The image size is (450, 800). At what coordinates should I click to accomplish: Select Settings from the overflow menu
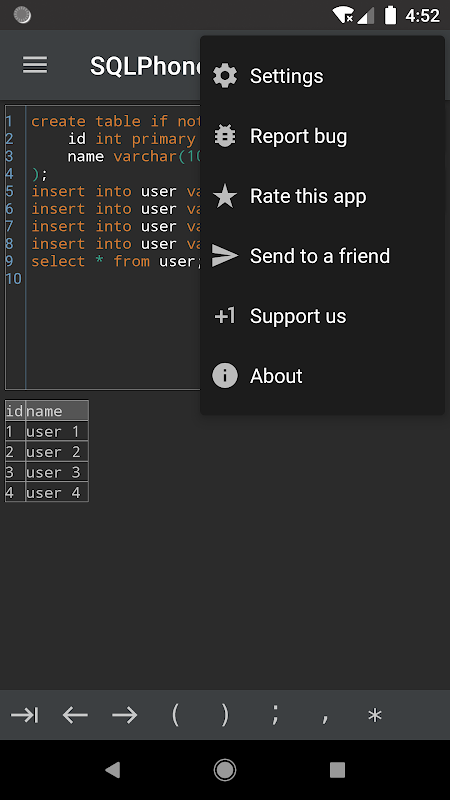pos(322,76)
